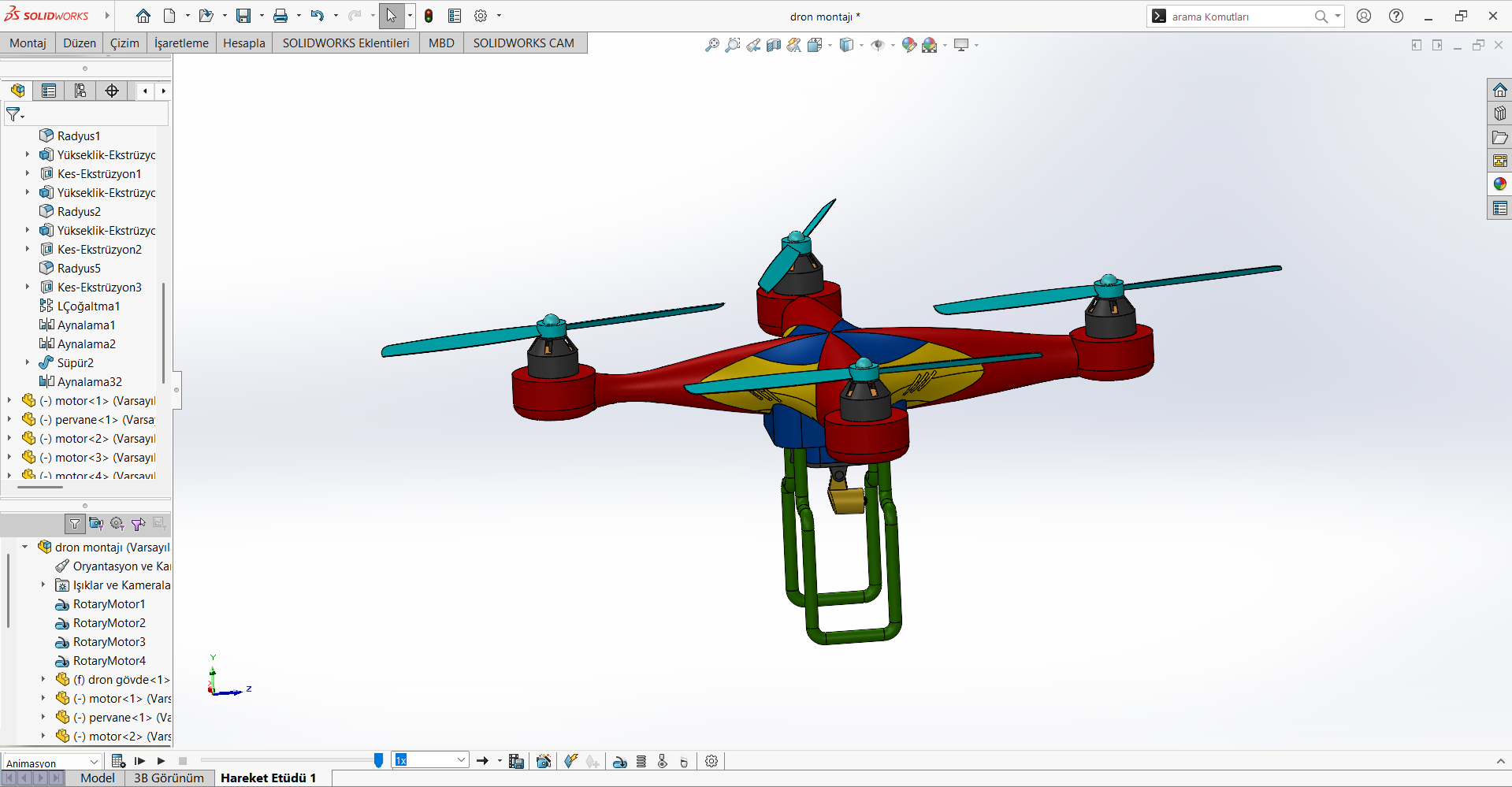
Task: Click Play animation button
Action: [x=161, y=761]
